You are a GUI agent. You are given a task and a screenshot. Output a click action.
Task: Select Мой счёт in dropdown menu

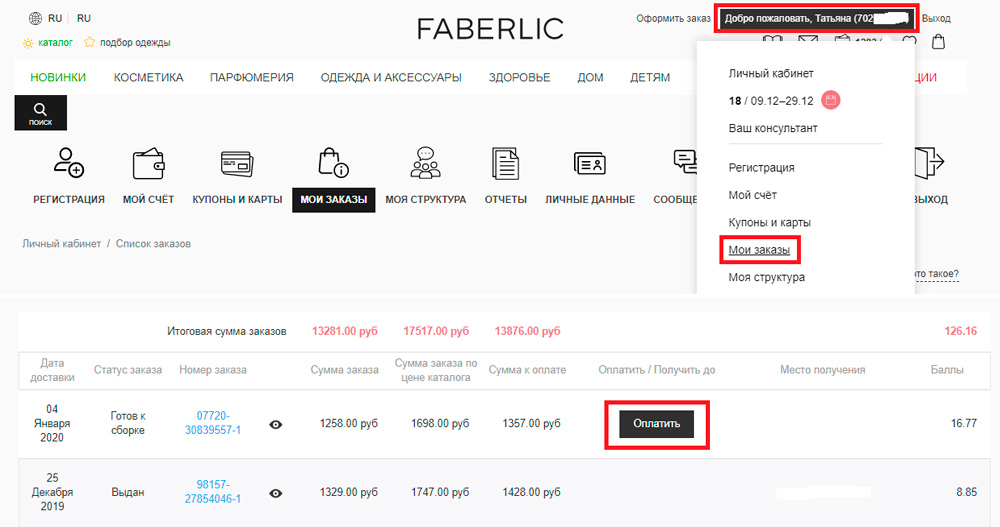point(753,195)
